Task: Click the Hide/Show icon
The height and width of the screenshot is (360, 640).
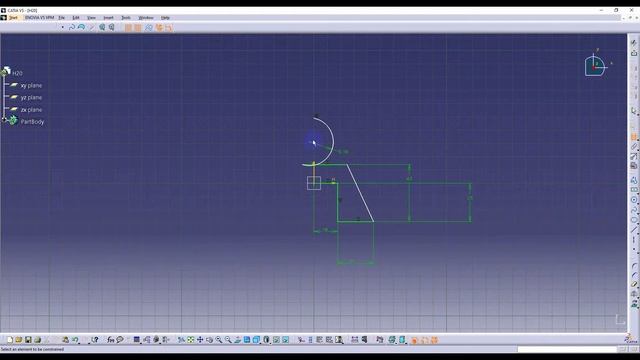Action: (x=276, y=340)
